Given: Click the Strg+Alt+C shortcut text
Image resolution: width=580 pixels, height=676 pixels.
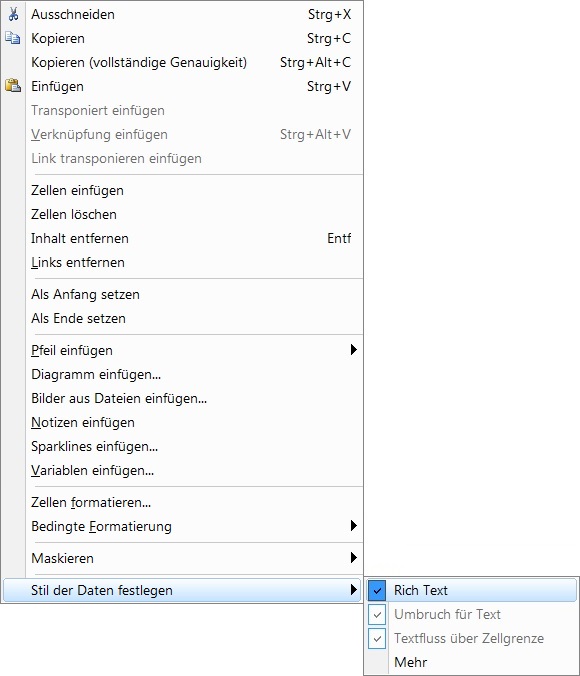Looking at the screenshot, I should pos(316,63).
